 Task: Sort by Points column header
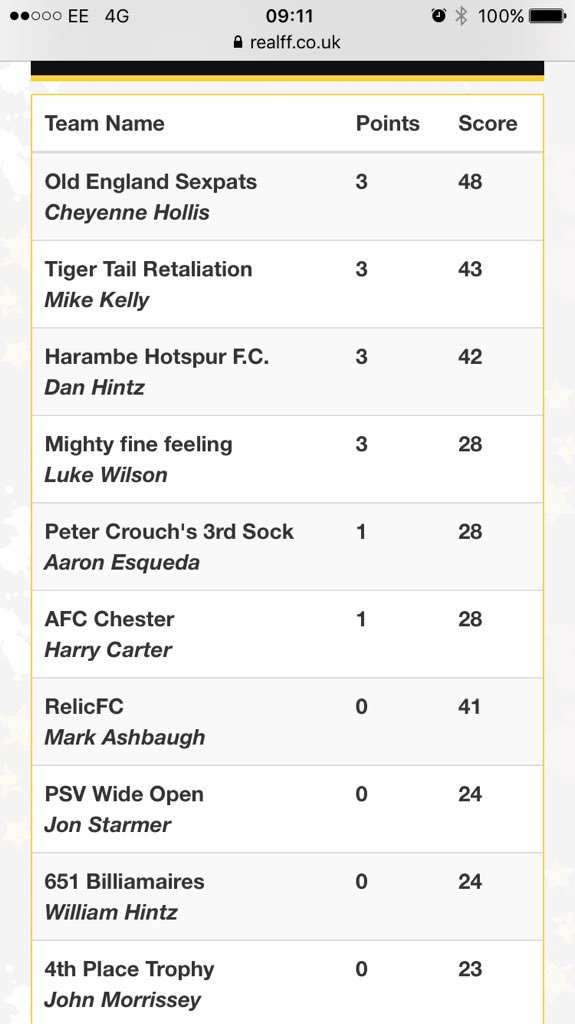[387, 123]
